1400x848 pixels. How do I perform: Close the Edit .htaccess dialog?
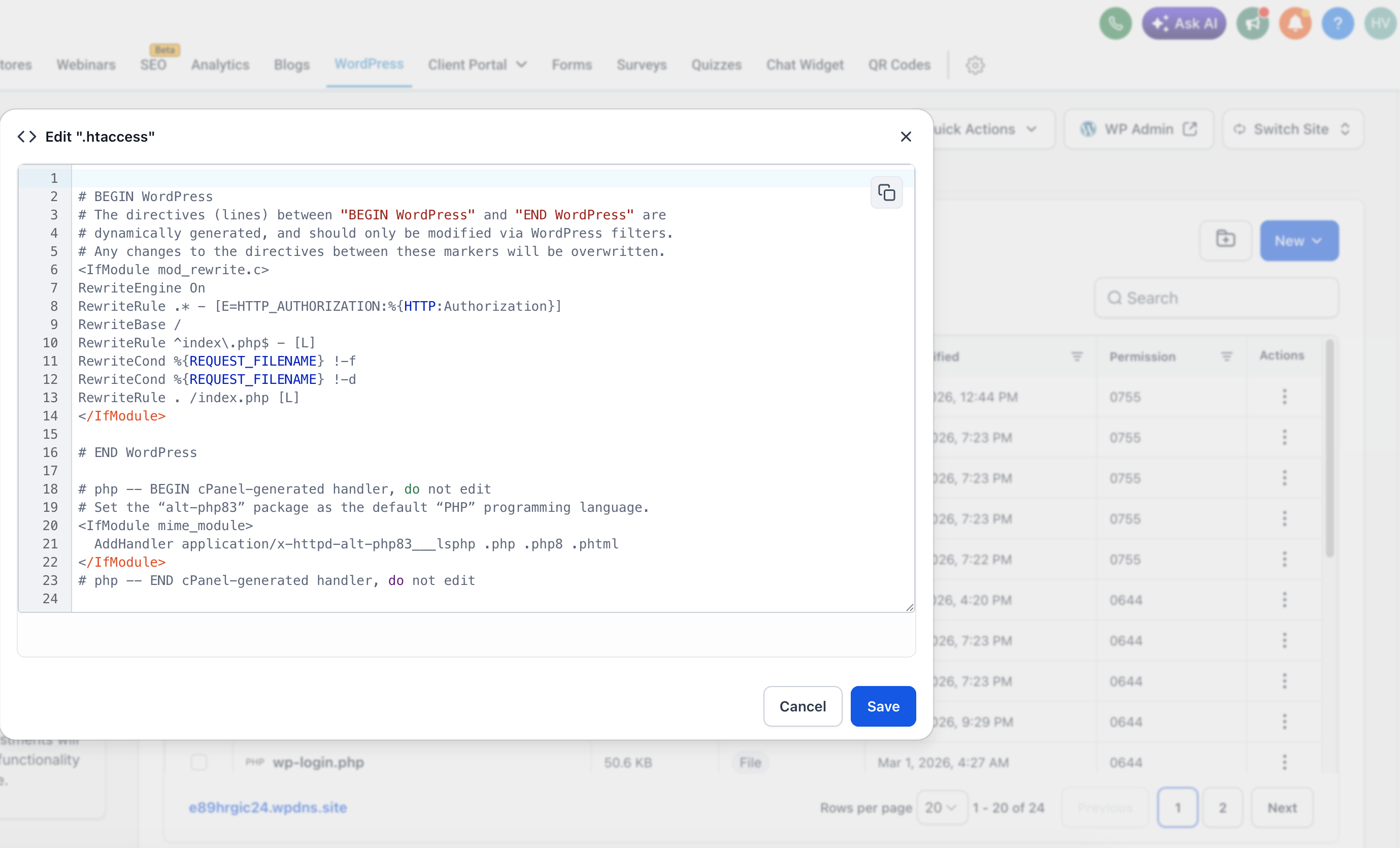(906, 137)
